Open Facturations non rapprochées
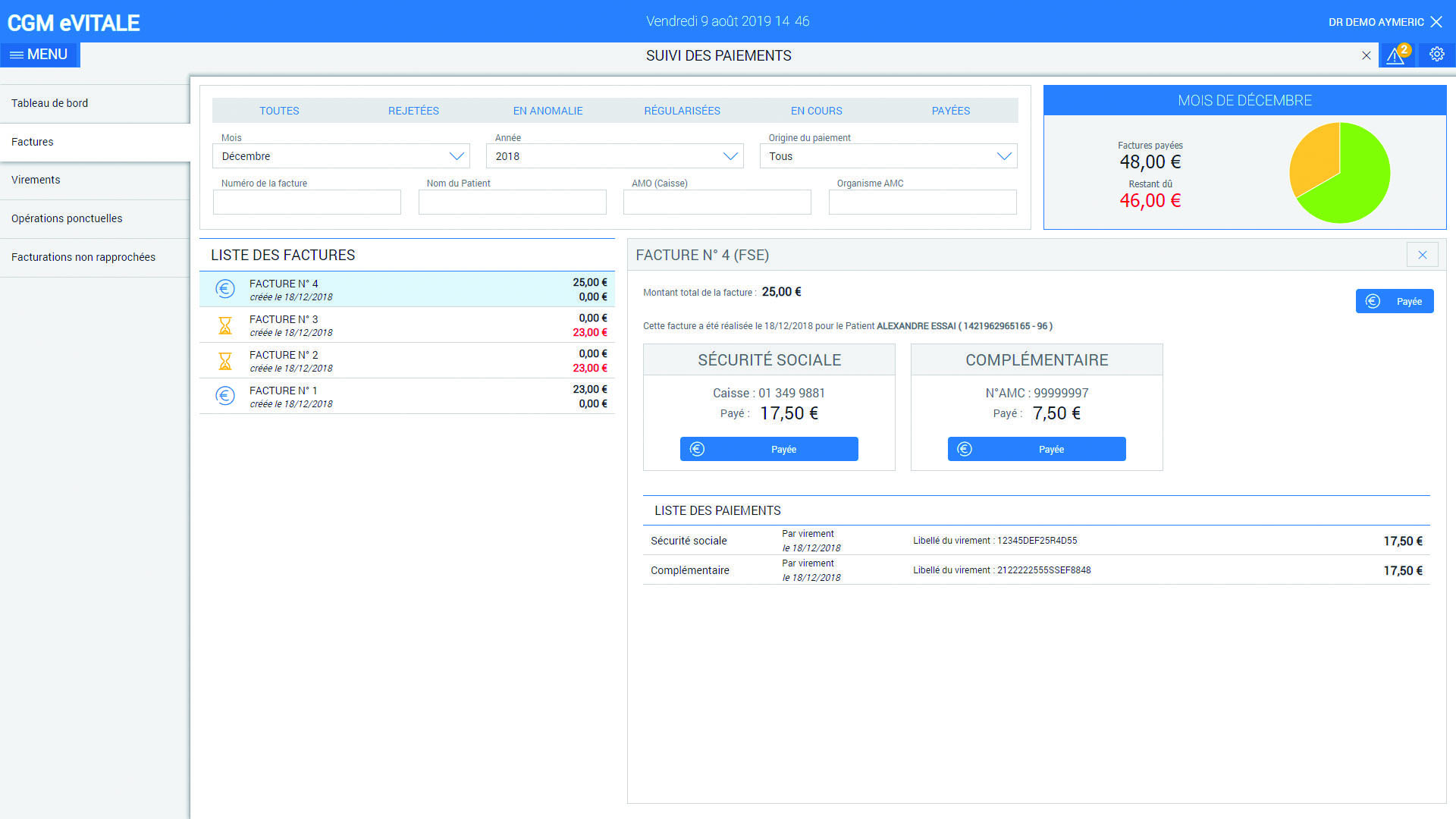 point(95,257)
